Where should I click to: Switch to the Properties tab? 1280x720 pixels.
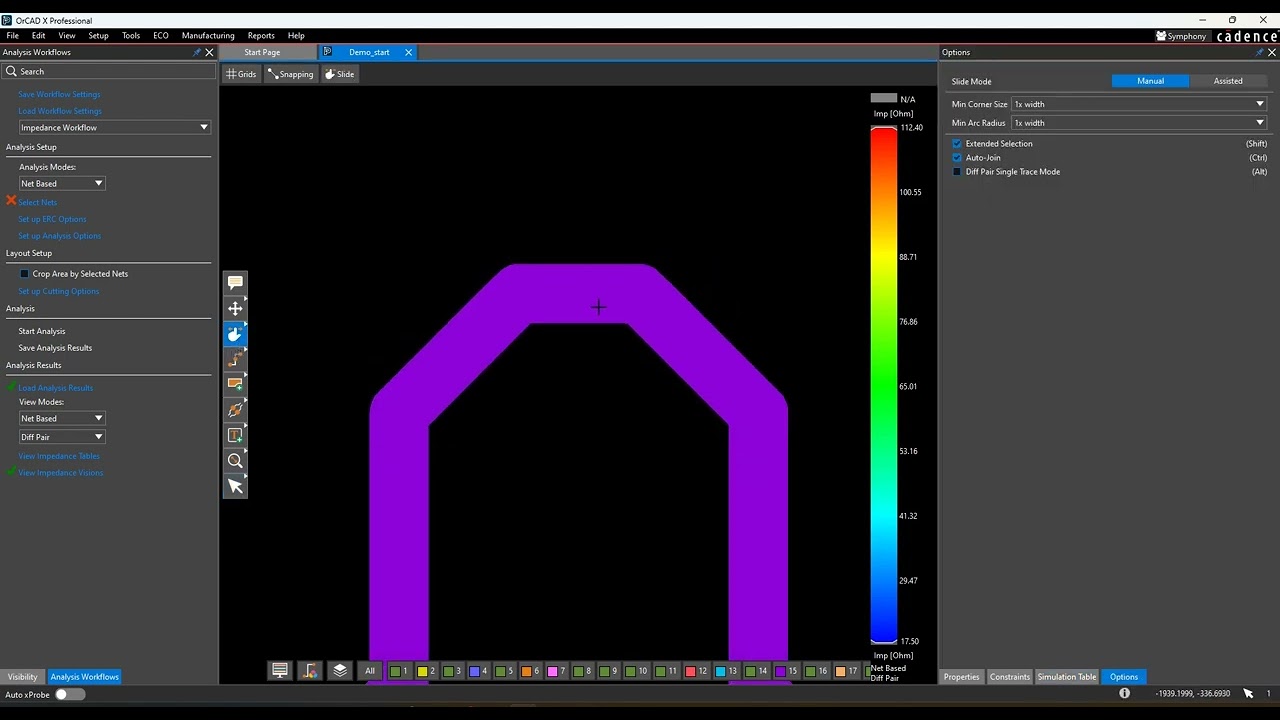click(961, 677)
